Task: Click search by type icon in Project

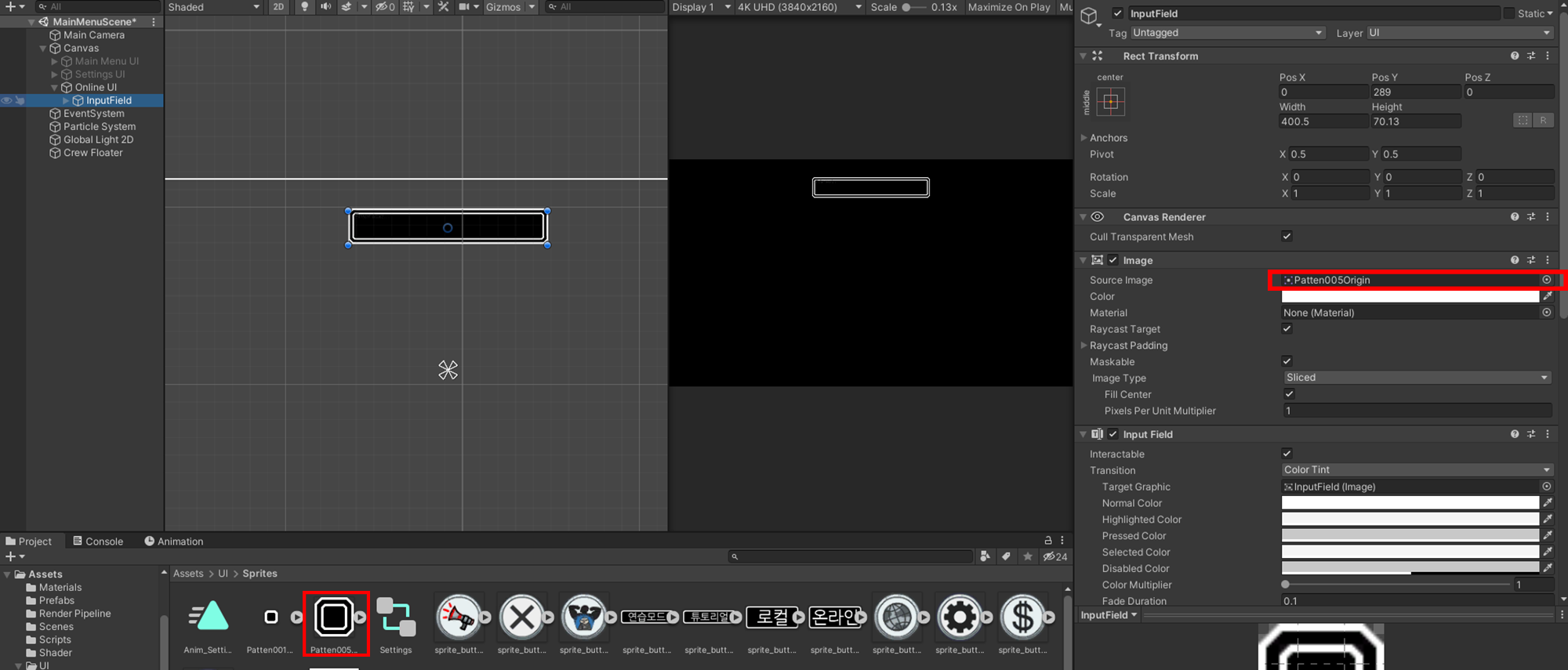Action: 985,556
